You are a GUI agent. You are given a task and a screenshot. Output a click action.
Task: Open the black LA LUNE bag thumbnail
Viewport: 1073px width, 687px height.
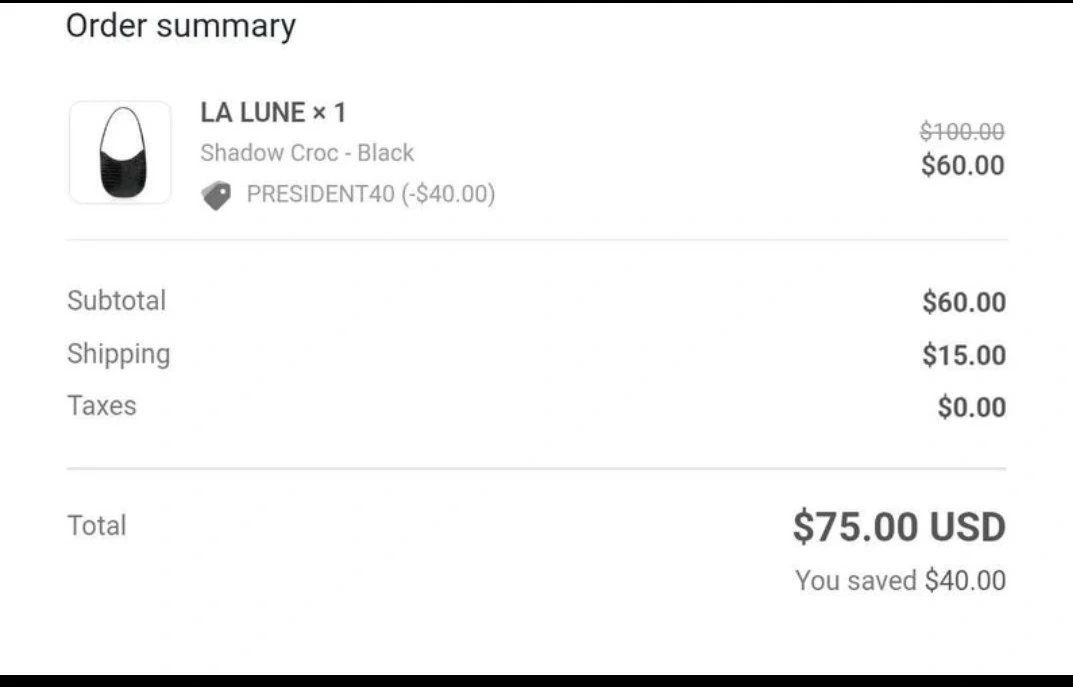click(120, 152)
